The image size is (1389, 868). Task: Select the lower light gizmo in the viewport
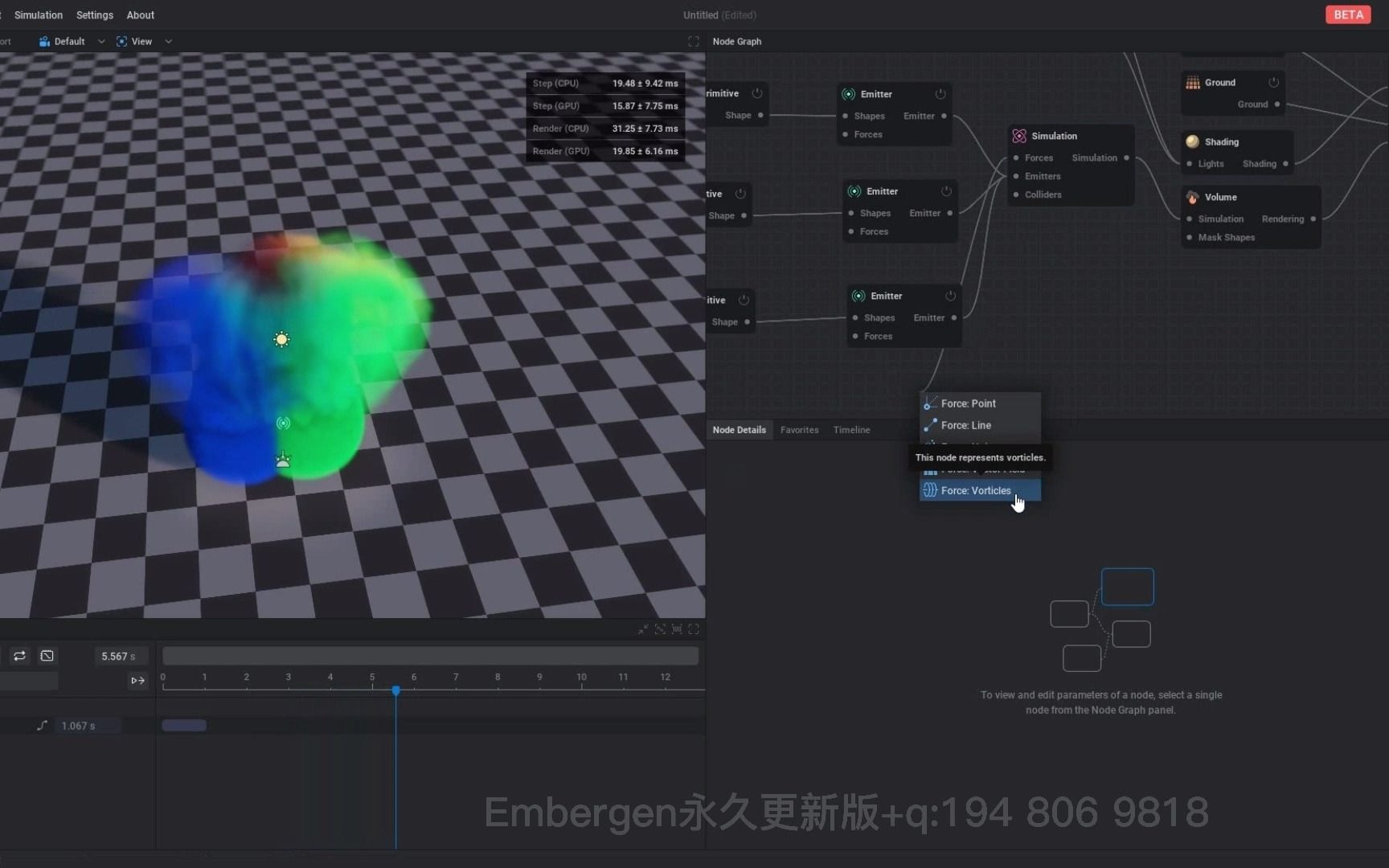[283, 460]
